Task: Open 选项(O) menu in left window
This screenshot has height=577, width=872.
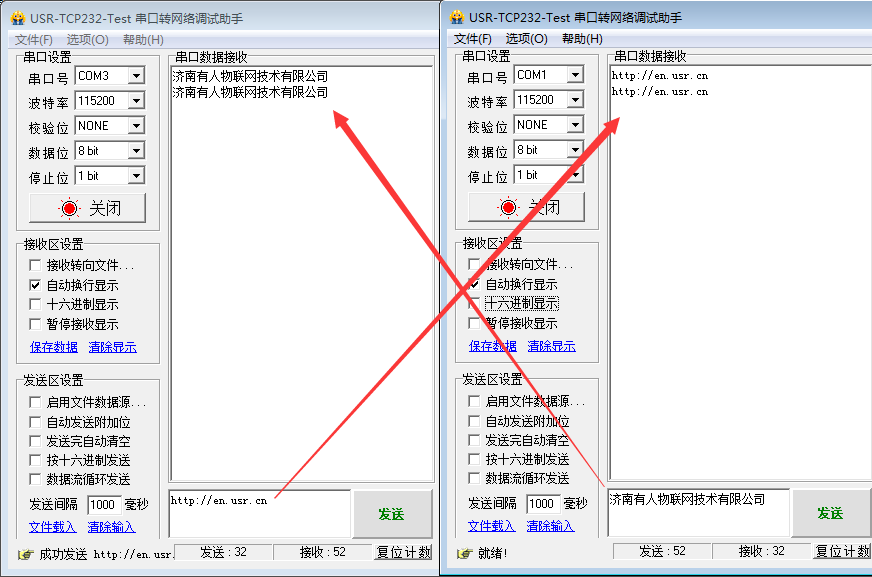Action: [87, 40]
